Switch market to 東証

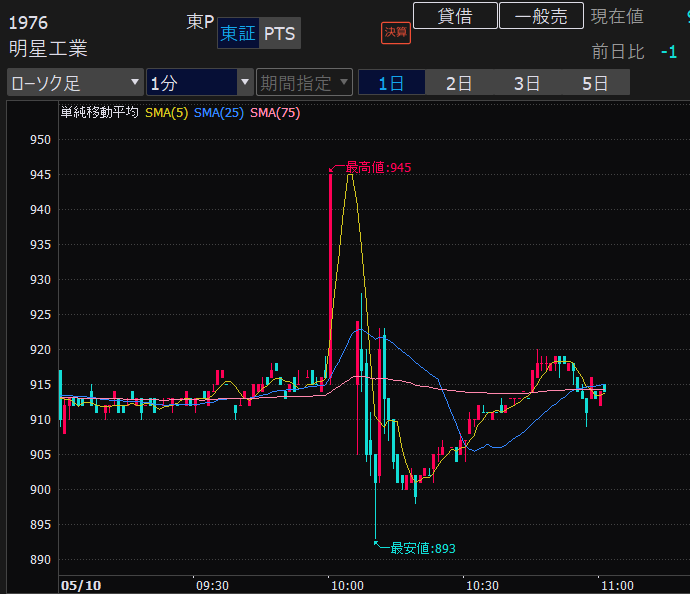tap(238, 33)
